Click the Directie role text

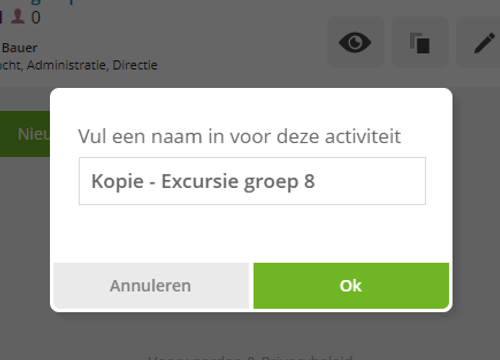[135, 65]
